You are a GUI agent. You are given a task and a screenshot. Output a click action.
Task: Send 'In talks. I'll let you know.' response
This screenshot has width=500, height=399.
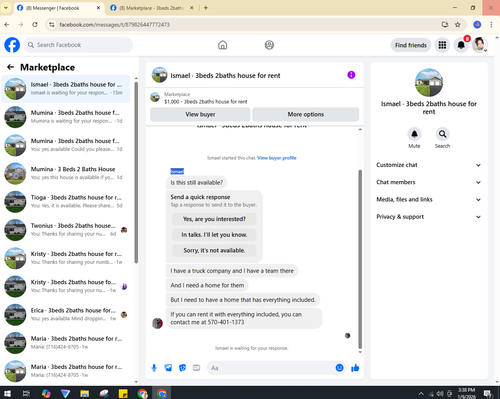coord(214,235)
